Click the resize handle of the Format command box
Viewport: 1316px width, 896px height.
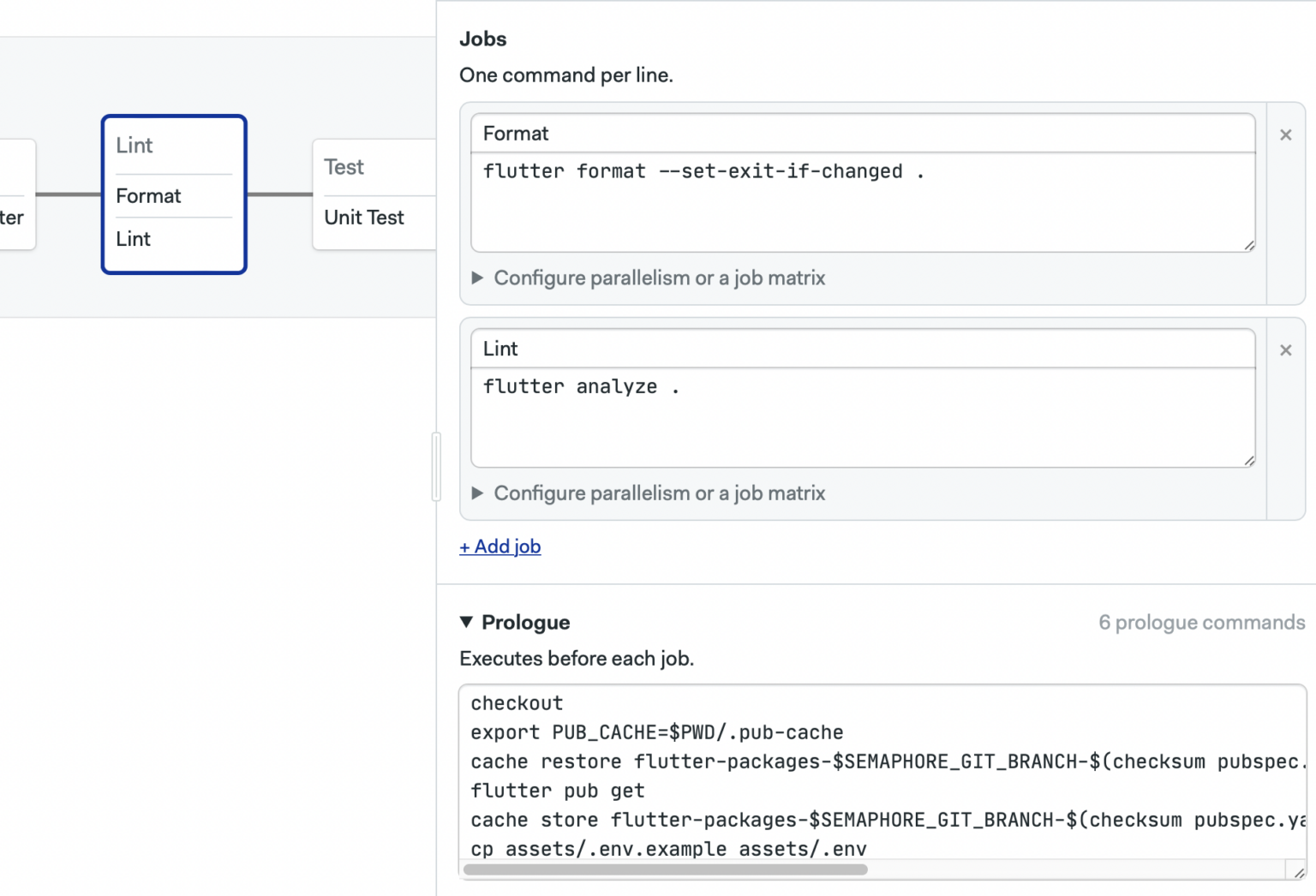click(x=1248, y=246)
